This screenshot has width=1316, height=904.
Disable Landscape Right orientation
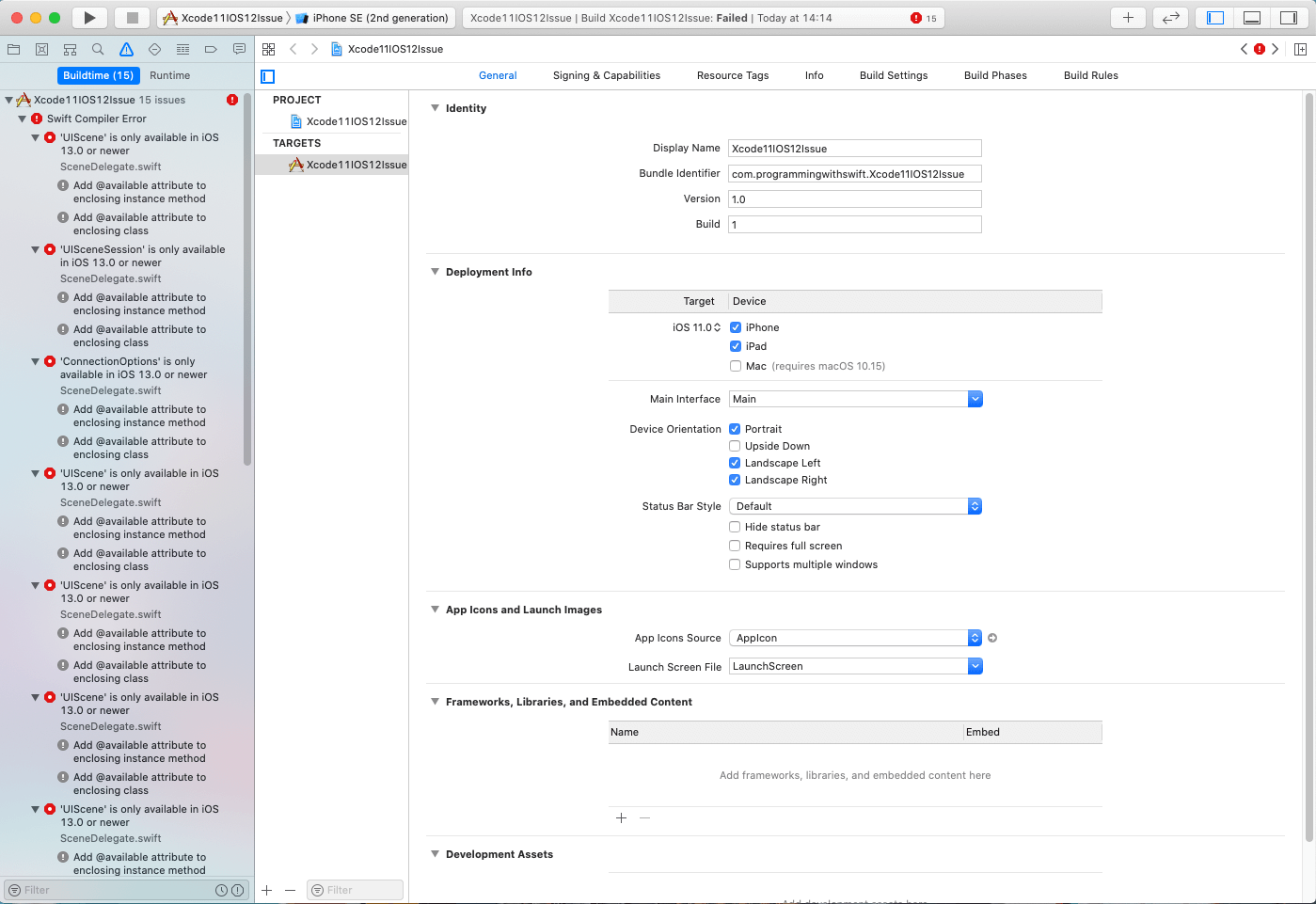click(735, 480)
